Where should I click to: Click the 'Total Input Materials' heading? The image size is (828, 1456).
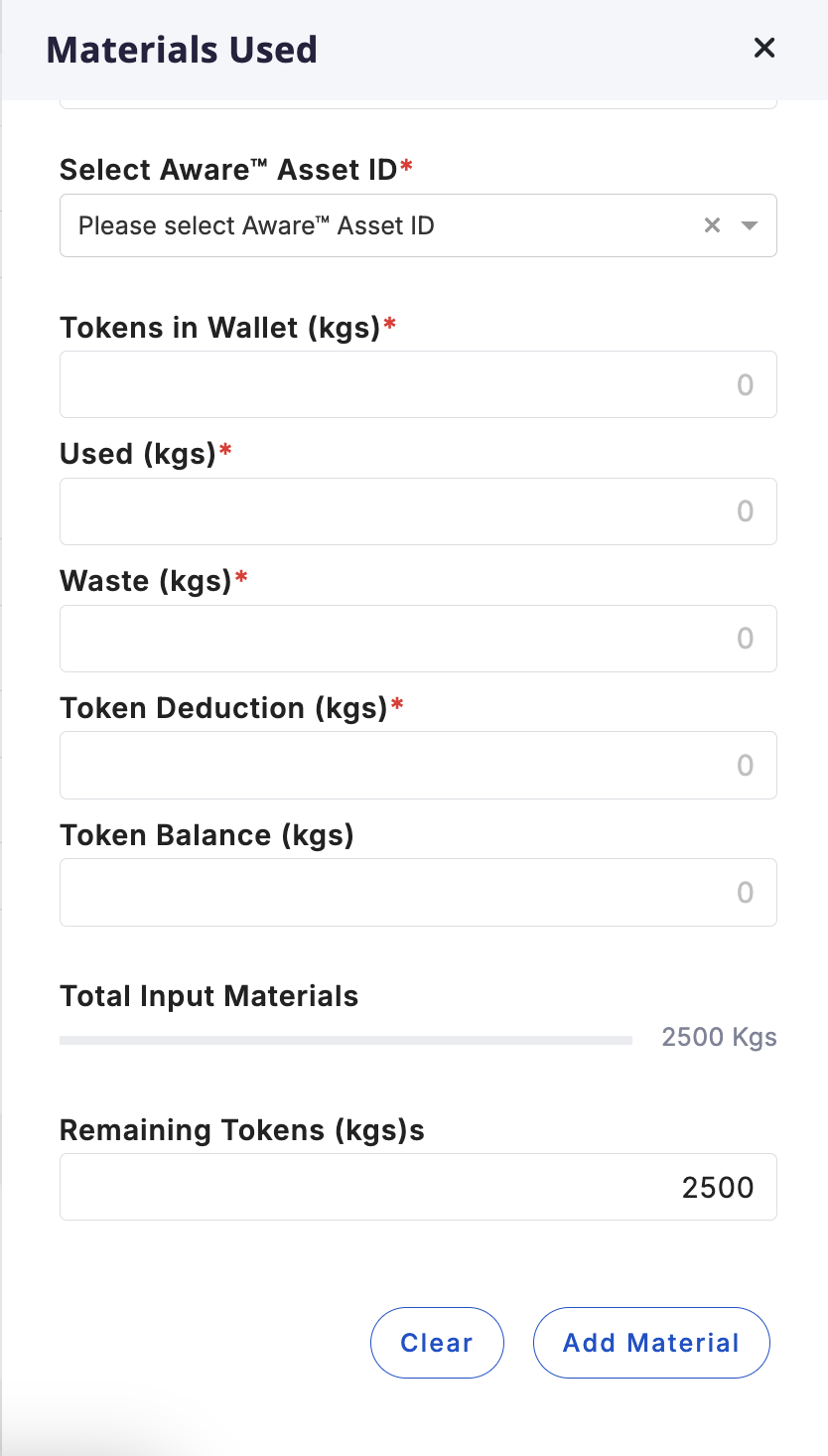208,996
